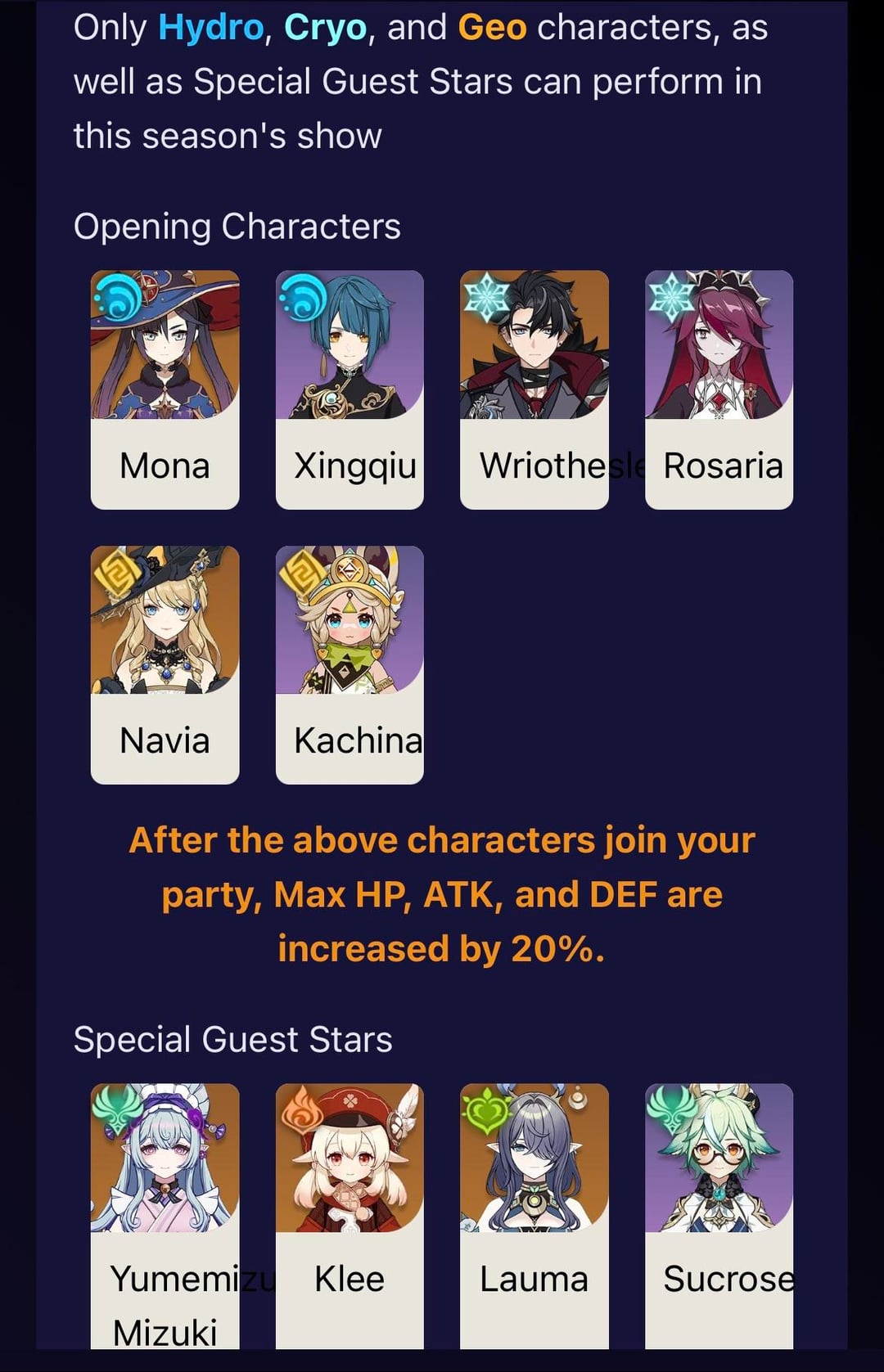Image resolution: width=884 pixels, height=1372 pixels.
Task: Click the Hydro element icon on Mona
Action: click(119, 298)
